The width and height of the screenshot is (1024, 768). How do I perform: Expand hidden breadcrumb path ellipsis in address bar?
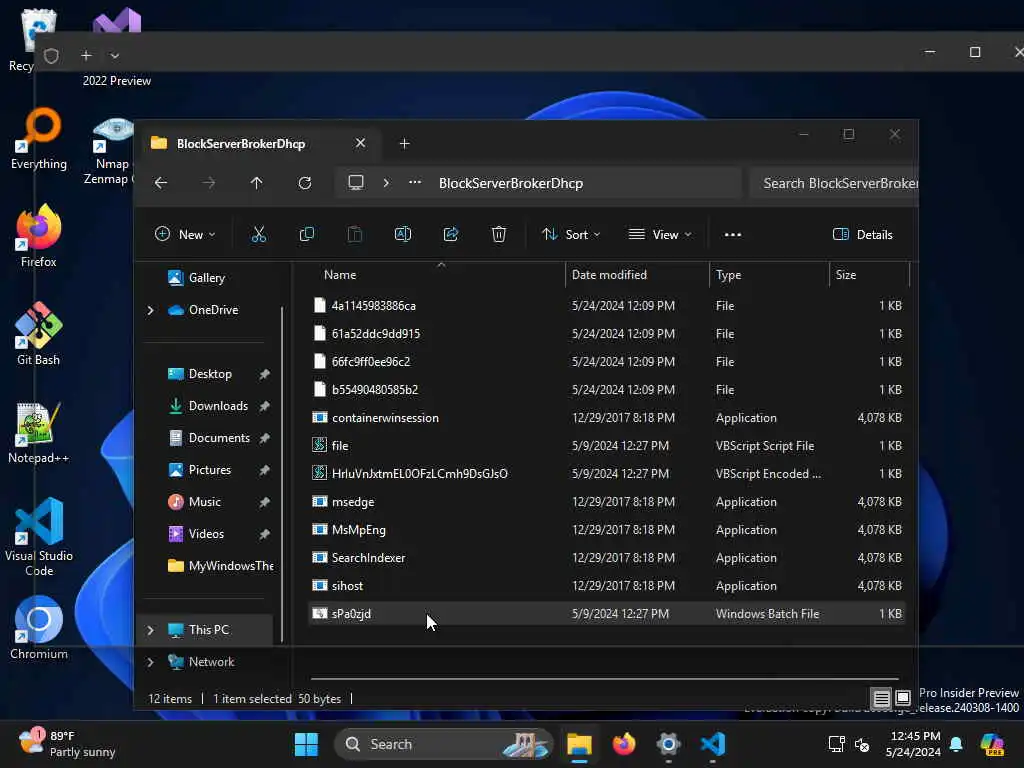point(415,182)
